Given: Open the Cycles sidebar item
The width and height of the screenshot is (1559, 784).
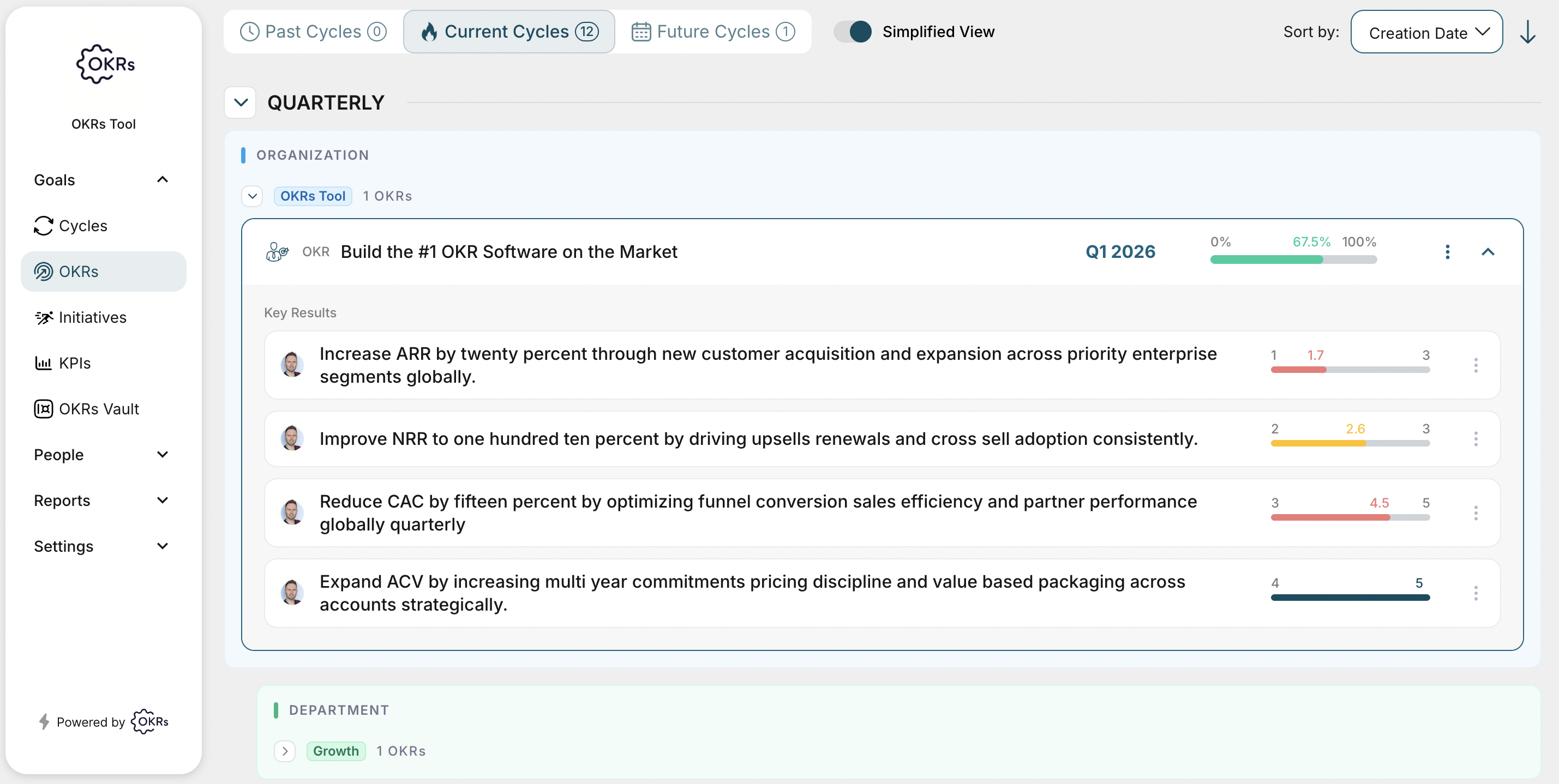Looking at the screenshot, I should tap(82, 226).
